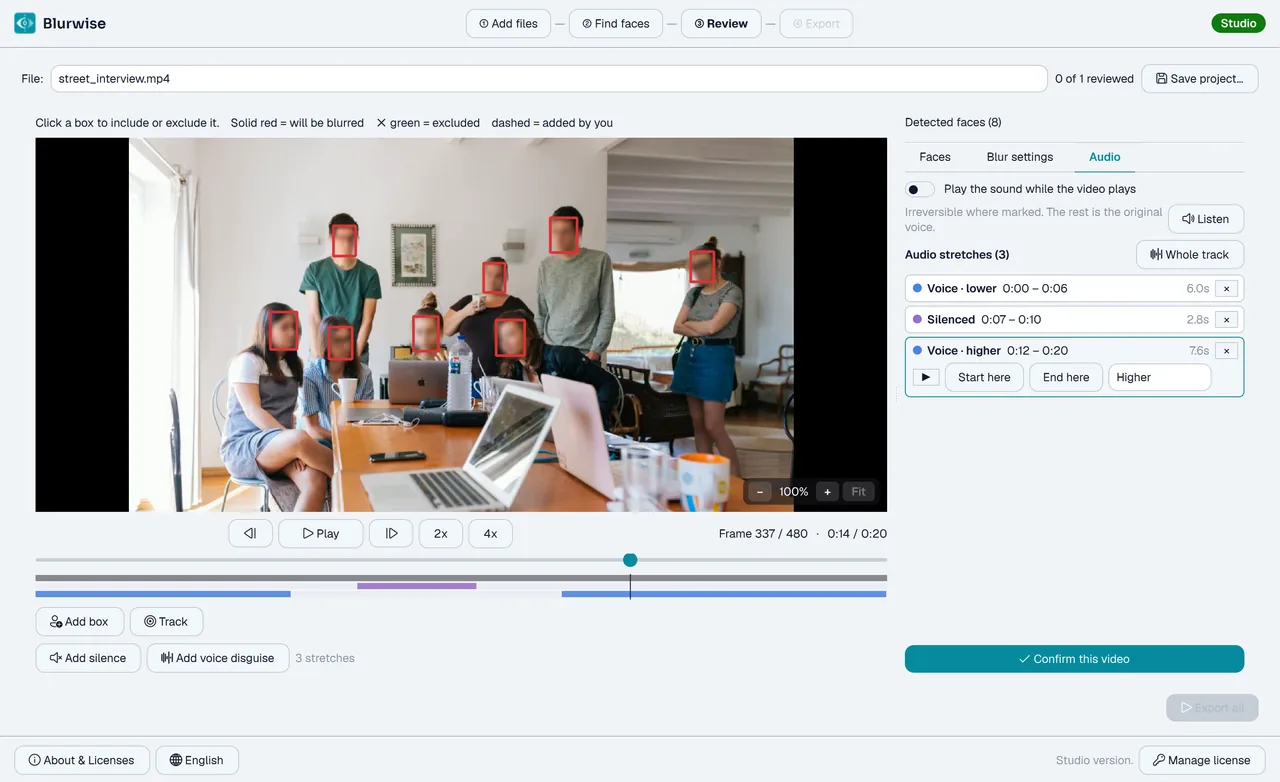Open Manage license
Viewport: 1280px width, 782px height.
pyautogui.click(x=1202, y=760)
